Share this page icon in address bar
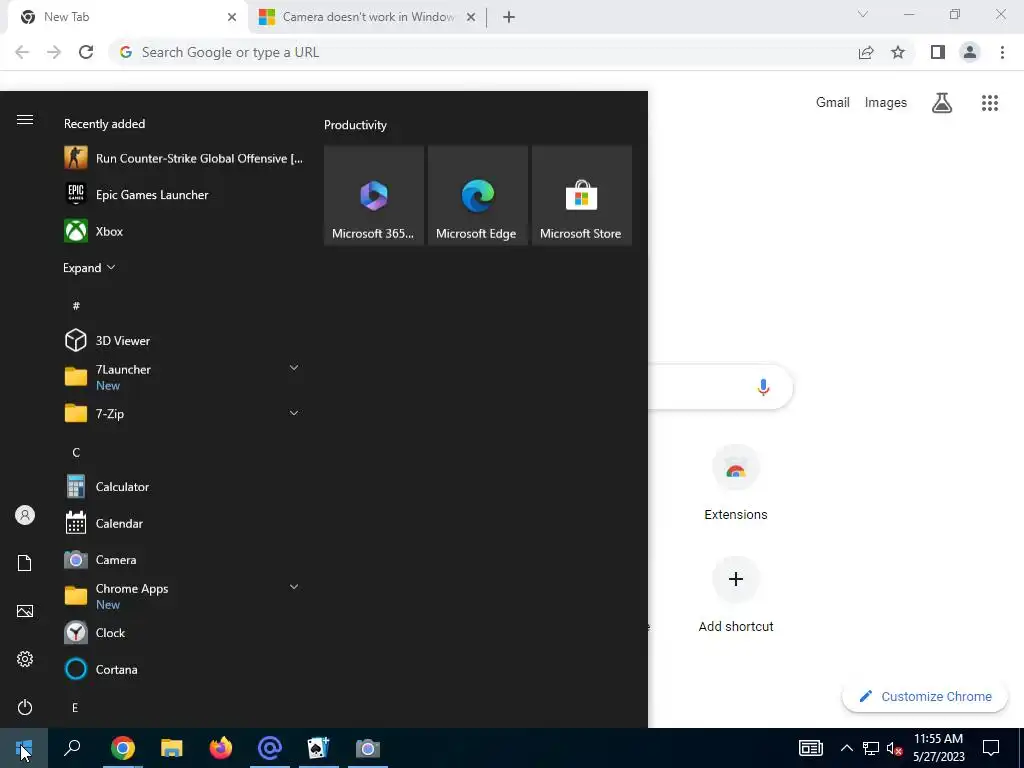This screenshot has width=1024, height=768. (866, 52)
